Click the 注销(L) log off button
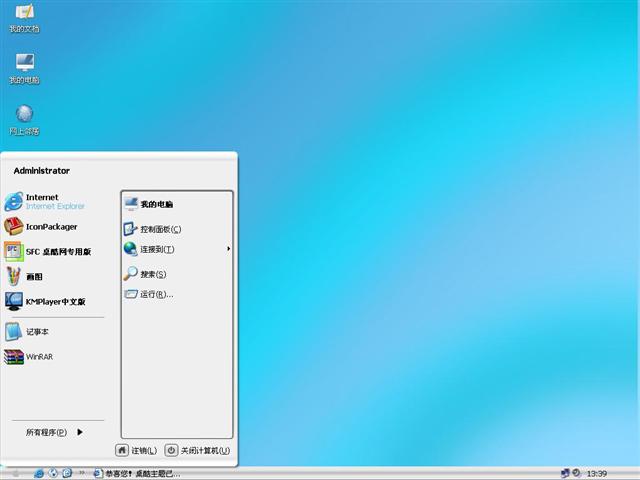Image resolution: width=640 pixels, height=480 pixels. point(136,451)
